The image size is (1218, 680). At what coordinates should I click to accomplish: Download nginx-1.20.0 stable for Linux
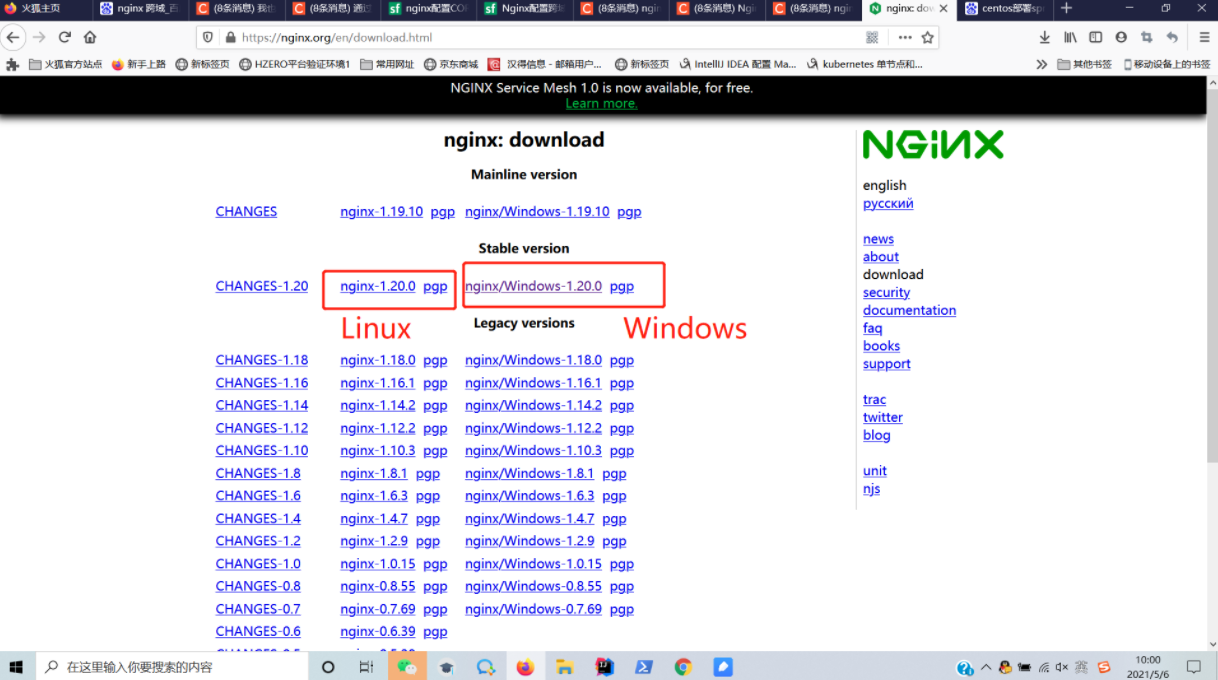377,286
